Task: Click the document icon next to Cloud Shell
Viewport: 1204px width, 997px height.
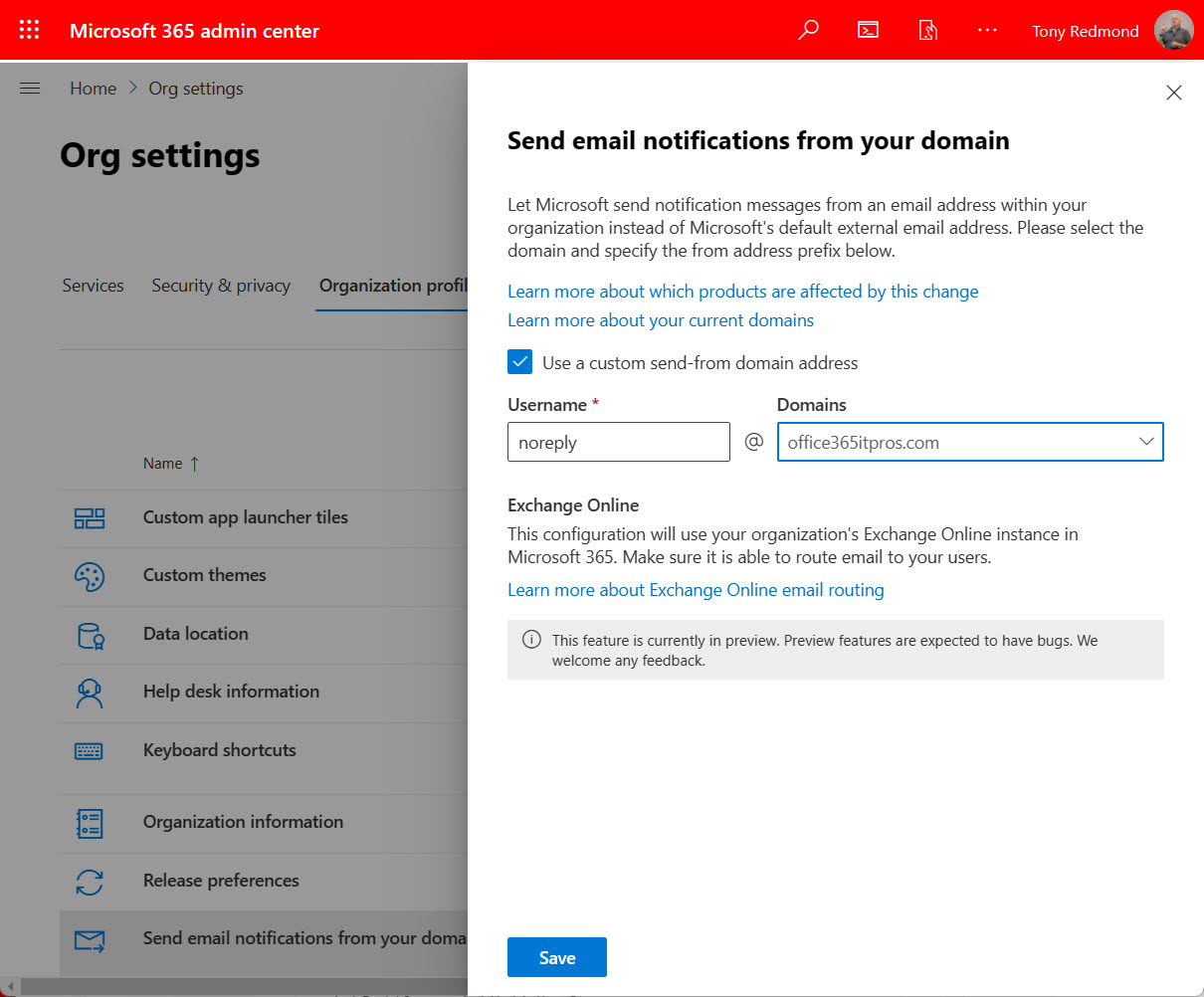Action: click(928, 30)
